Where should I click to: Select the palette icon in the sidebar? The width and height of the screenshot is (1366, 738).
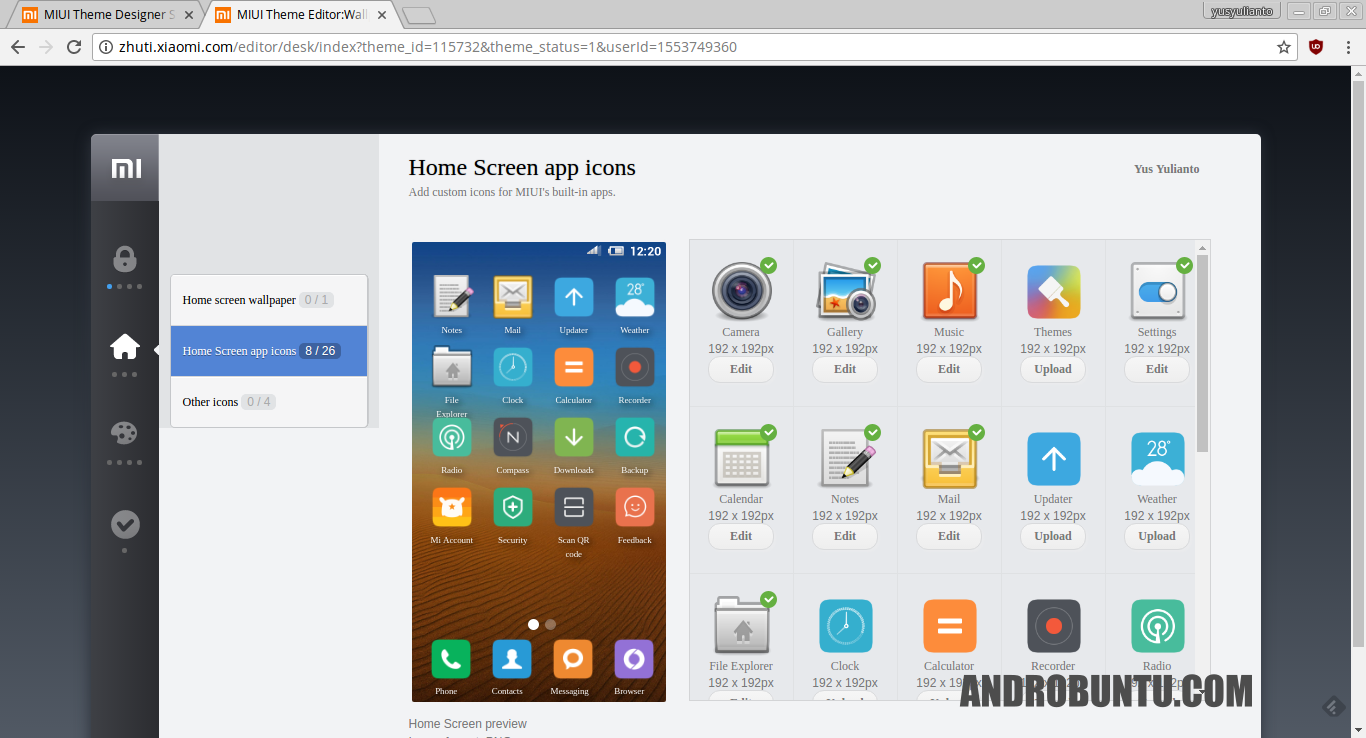[124, 432]
